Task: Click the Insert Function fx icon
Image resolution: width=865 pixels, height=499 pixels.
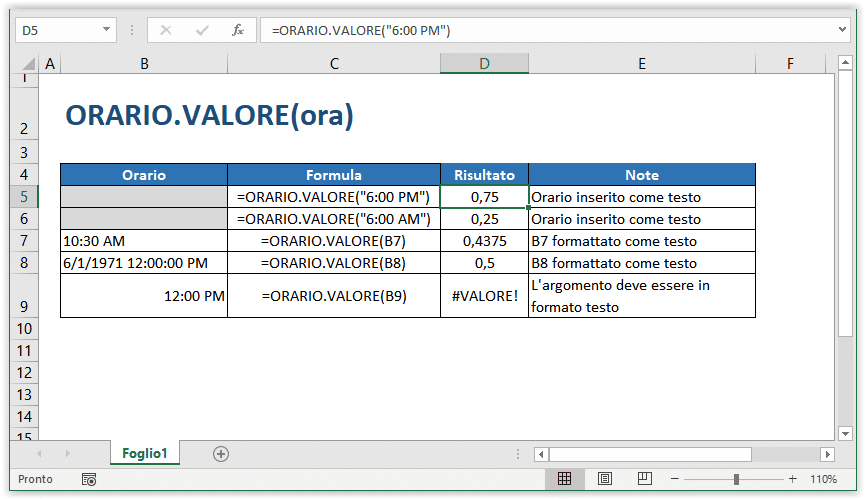Action: click(x=238, y=30)
